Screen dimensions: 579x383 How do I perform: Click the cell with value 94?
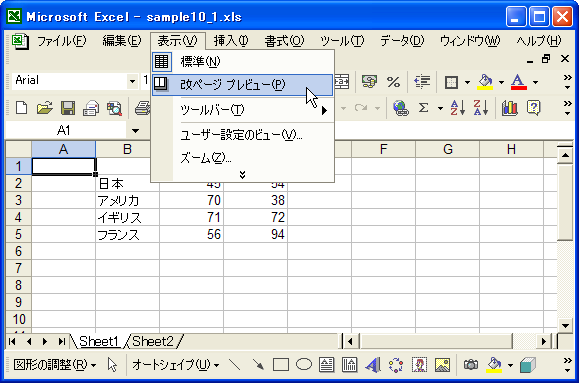[x=256, y=235]
